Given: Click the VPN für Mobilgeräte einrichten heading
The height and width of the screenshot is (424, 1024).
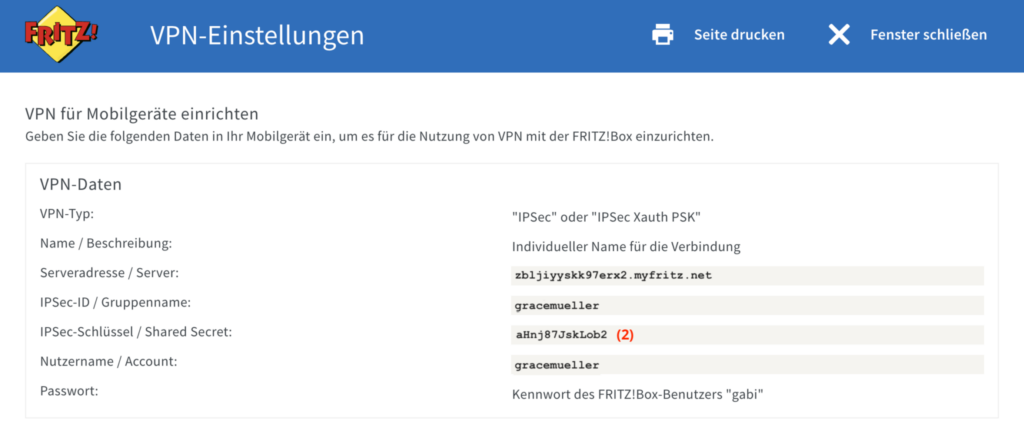Looking at the screenshot, I should [x=142, y=114].
